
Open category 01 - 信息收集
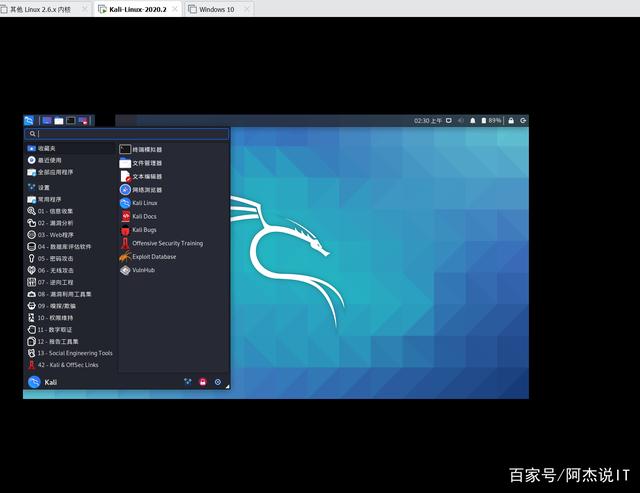pos(70,211)
